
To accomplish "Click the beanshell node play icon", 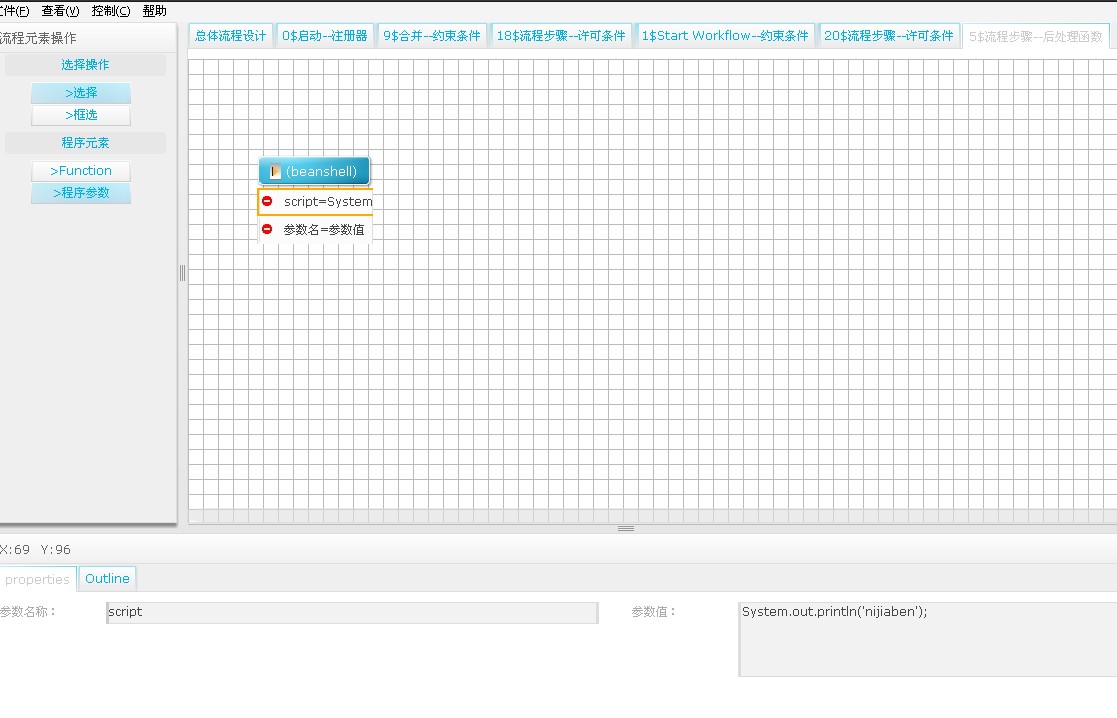I will coord(275,171).
